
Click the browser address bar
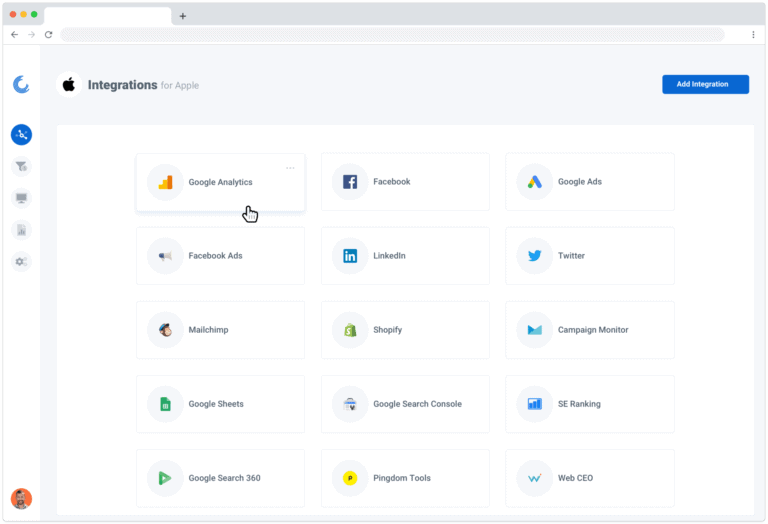point(392,34)
